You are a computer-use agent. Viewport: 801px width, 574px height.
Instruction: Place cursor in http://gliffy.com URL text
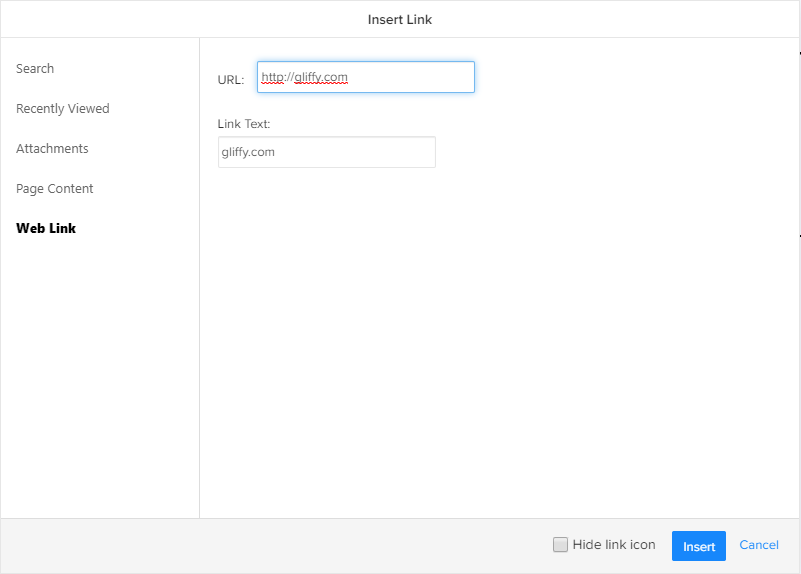click(304, 77)
